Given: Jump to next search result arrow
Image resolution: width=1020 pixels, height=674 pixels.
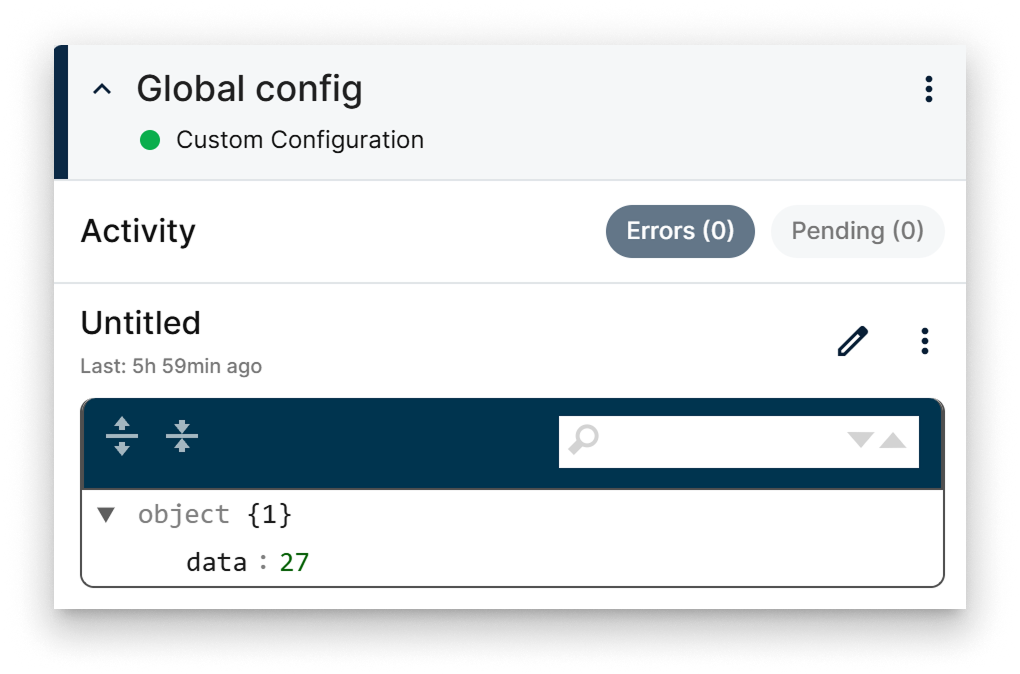Looking at the screenshot, I should (x=860, y=440).
